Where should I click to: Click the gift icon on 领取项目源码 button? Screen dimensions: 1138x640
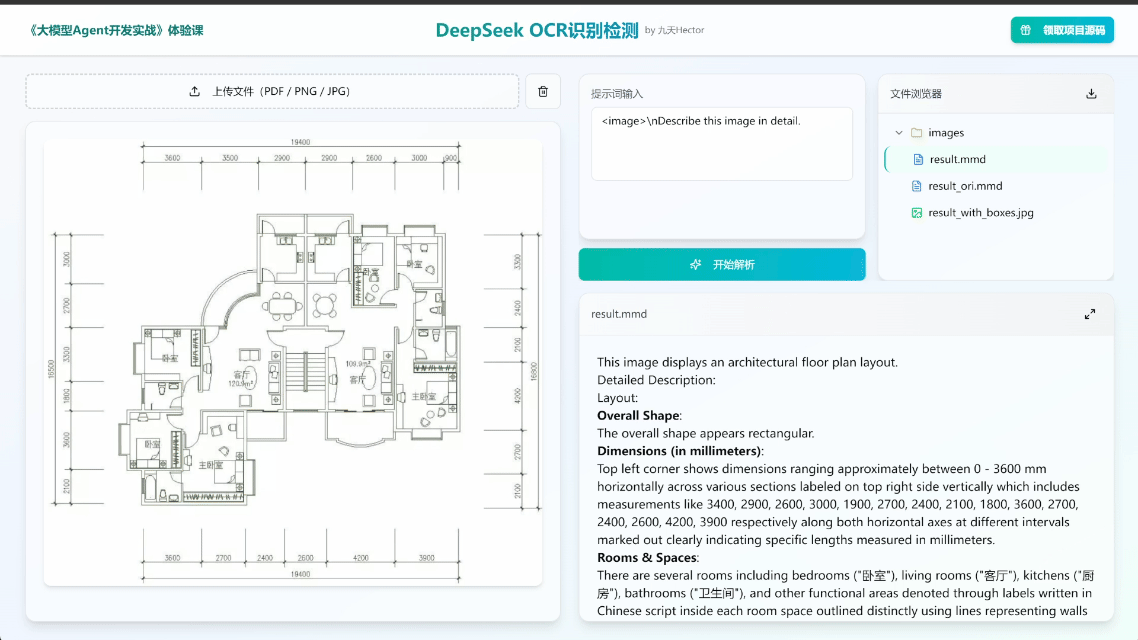(1024, 30)
